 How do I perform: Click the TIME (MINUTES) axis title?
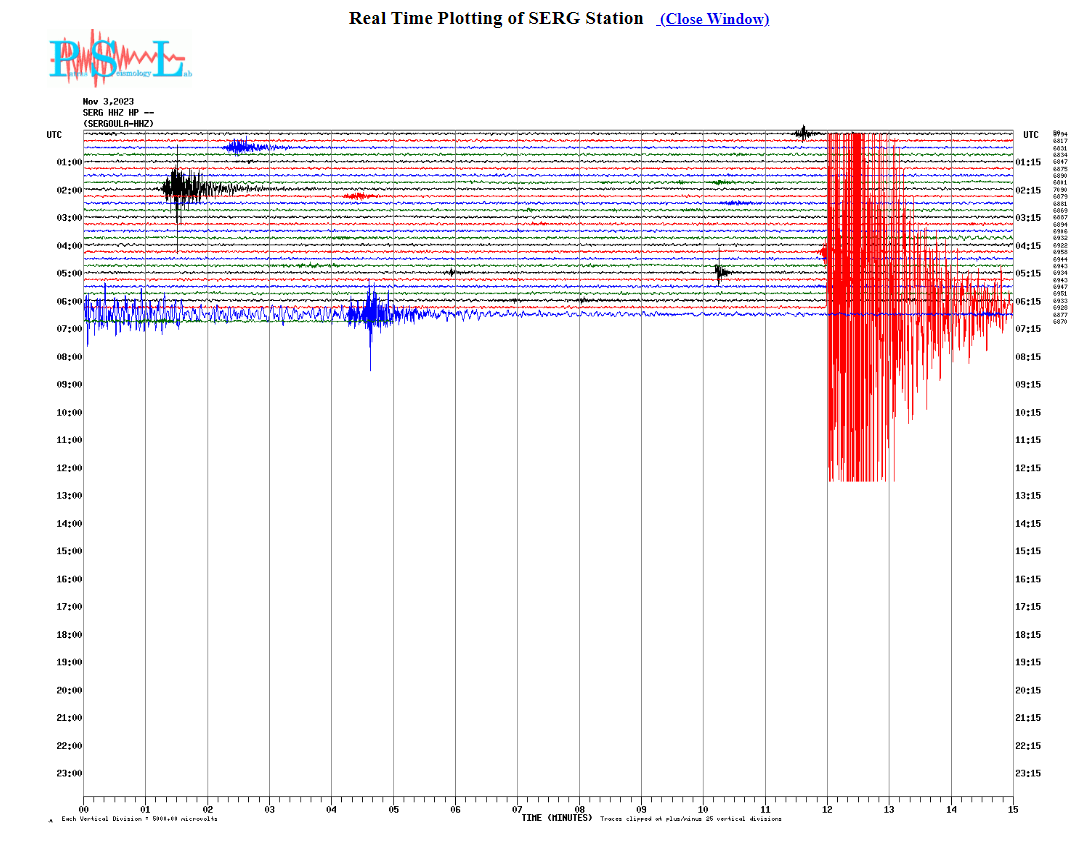click(x=557, y=818)
